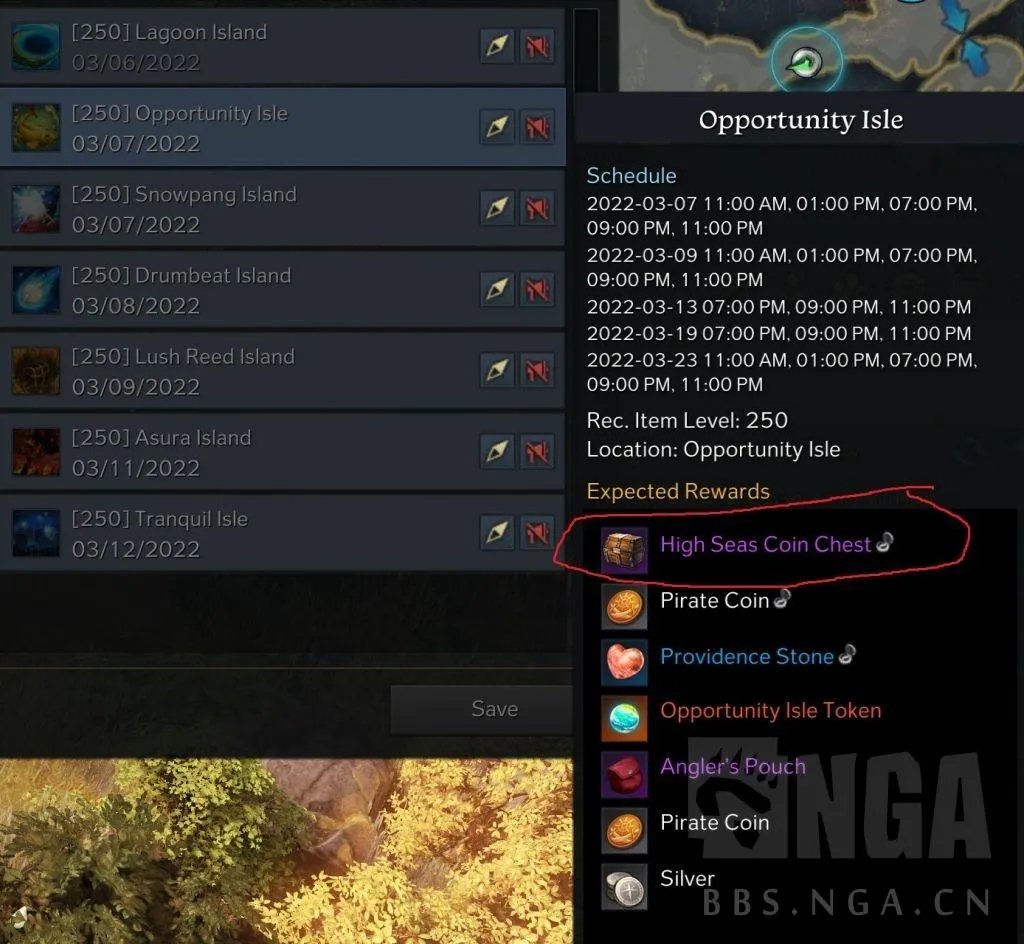Image resolution: width=1024 pixels, height=944 pixels.
Task: Click the compass icon for Lagoon Island
Action: [x=497, y=46]
